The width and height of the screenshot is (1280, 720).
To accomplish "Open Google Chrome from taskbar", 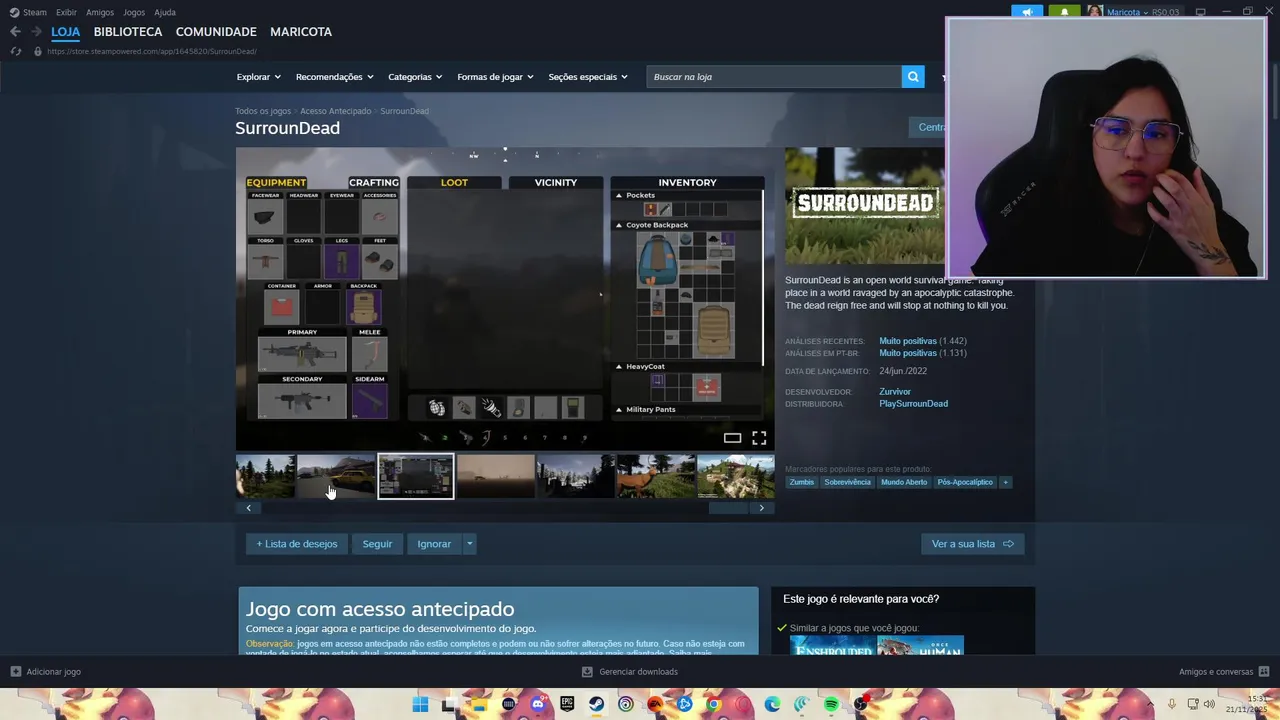I will click(713, 705).
